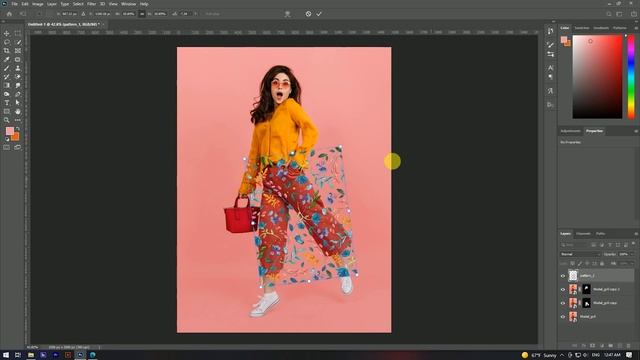Open the layer filter kind dropdown
640x360 pixels.
(573, 245)
